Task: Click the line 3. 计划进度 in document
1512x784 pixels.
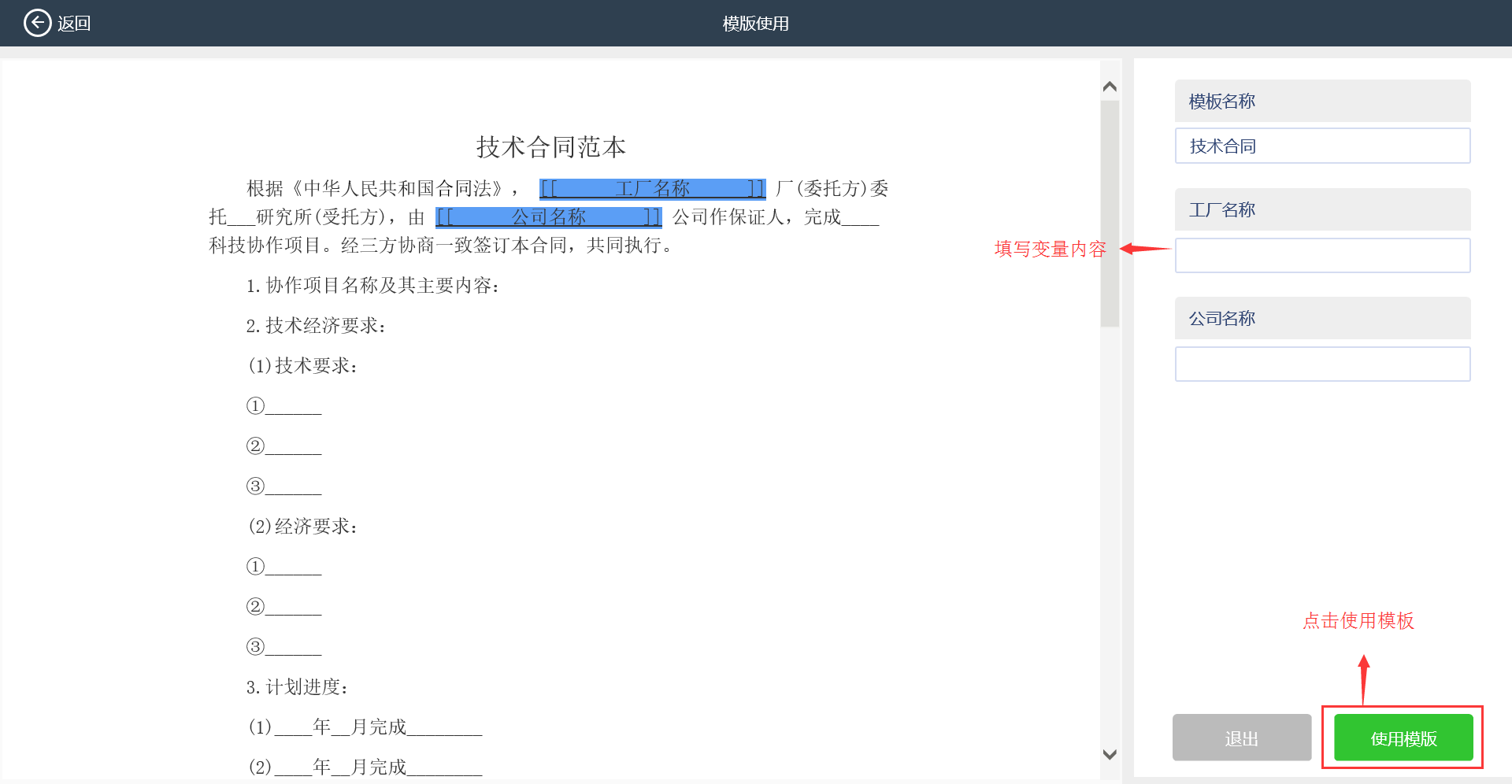Action: point(297,687)
